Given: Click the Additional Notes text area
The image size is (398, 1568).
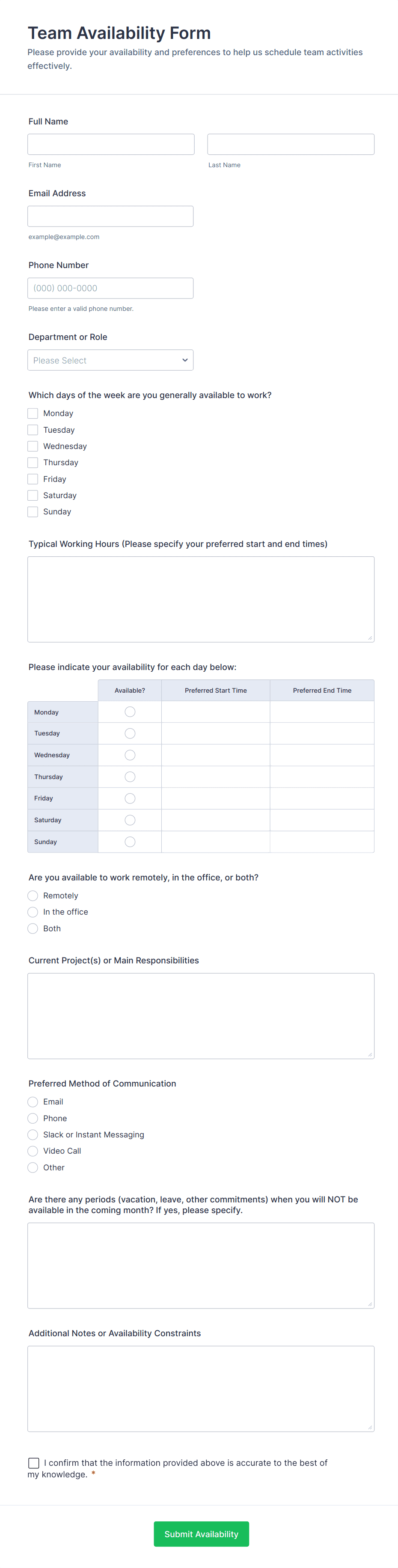Looking at the screenshot, I should [201, 1388].
